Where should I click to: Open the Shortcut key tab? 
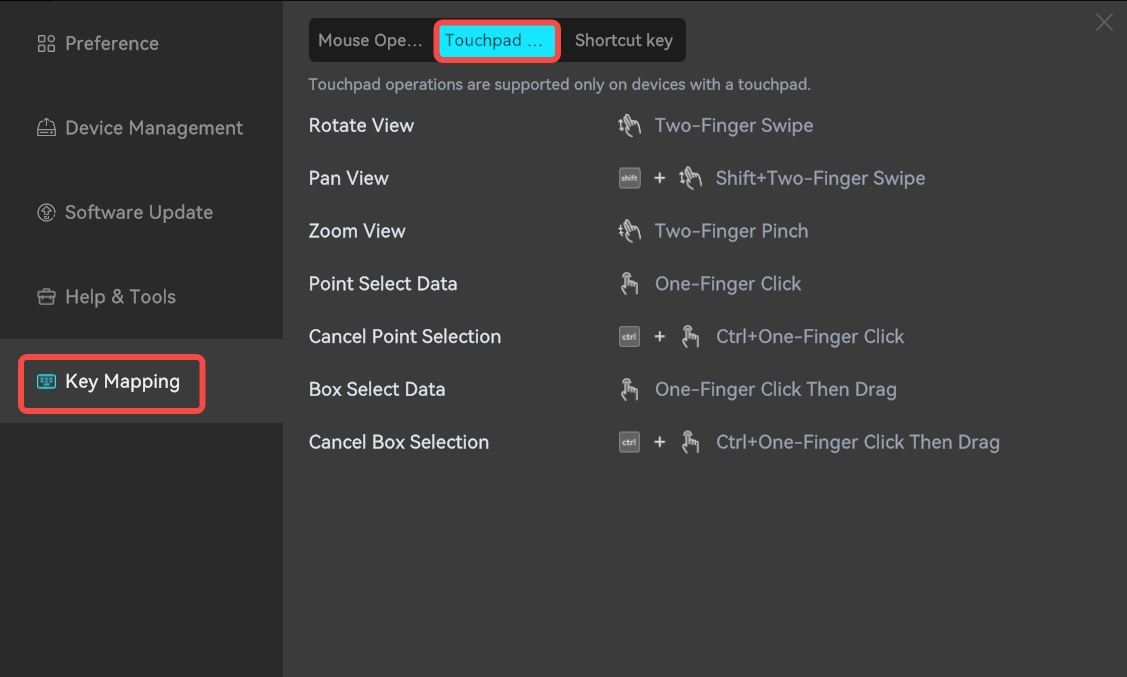(623, 40)
